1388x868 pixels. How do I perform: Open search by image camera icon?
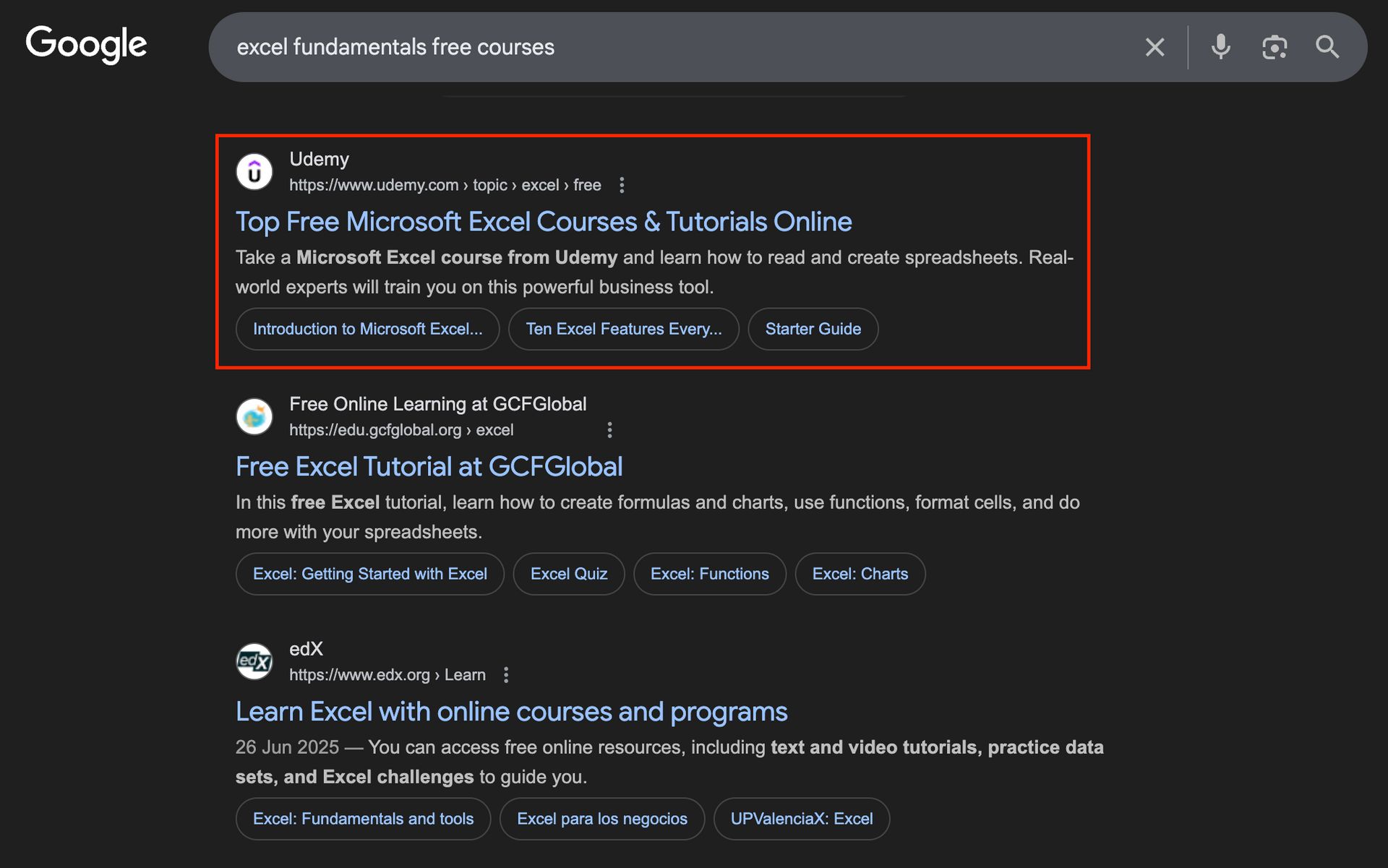click(1274, 48)
